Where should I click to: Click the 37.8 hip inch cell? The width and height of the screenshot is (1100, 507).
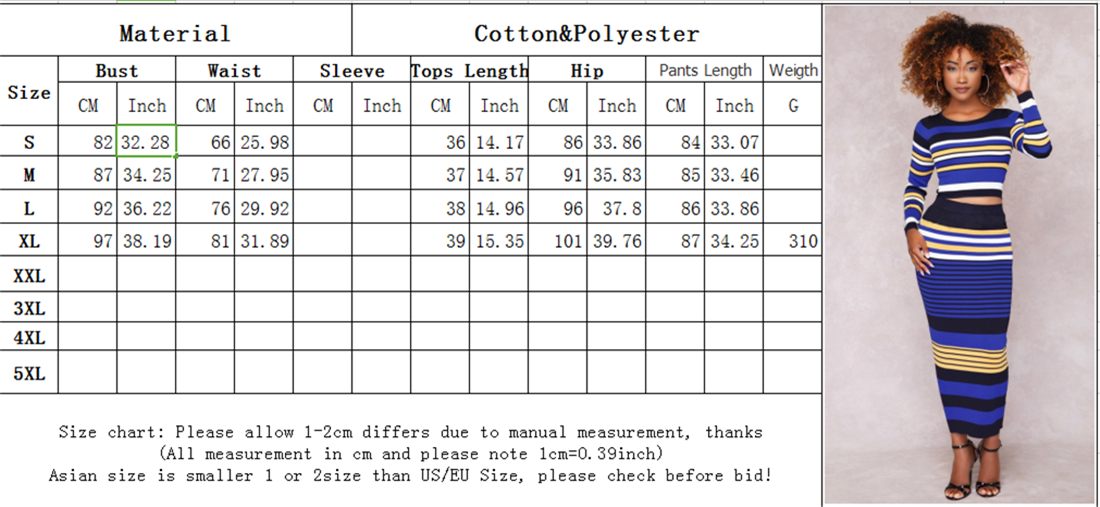[x=616, y=208]
